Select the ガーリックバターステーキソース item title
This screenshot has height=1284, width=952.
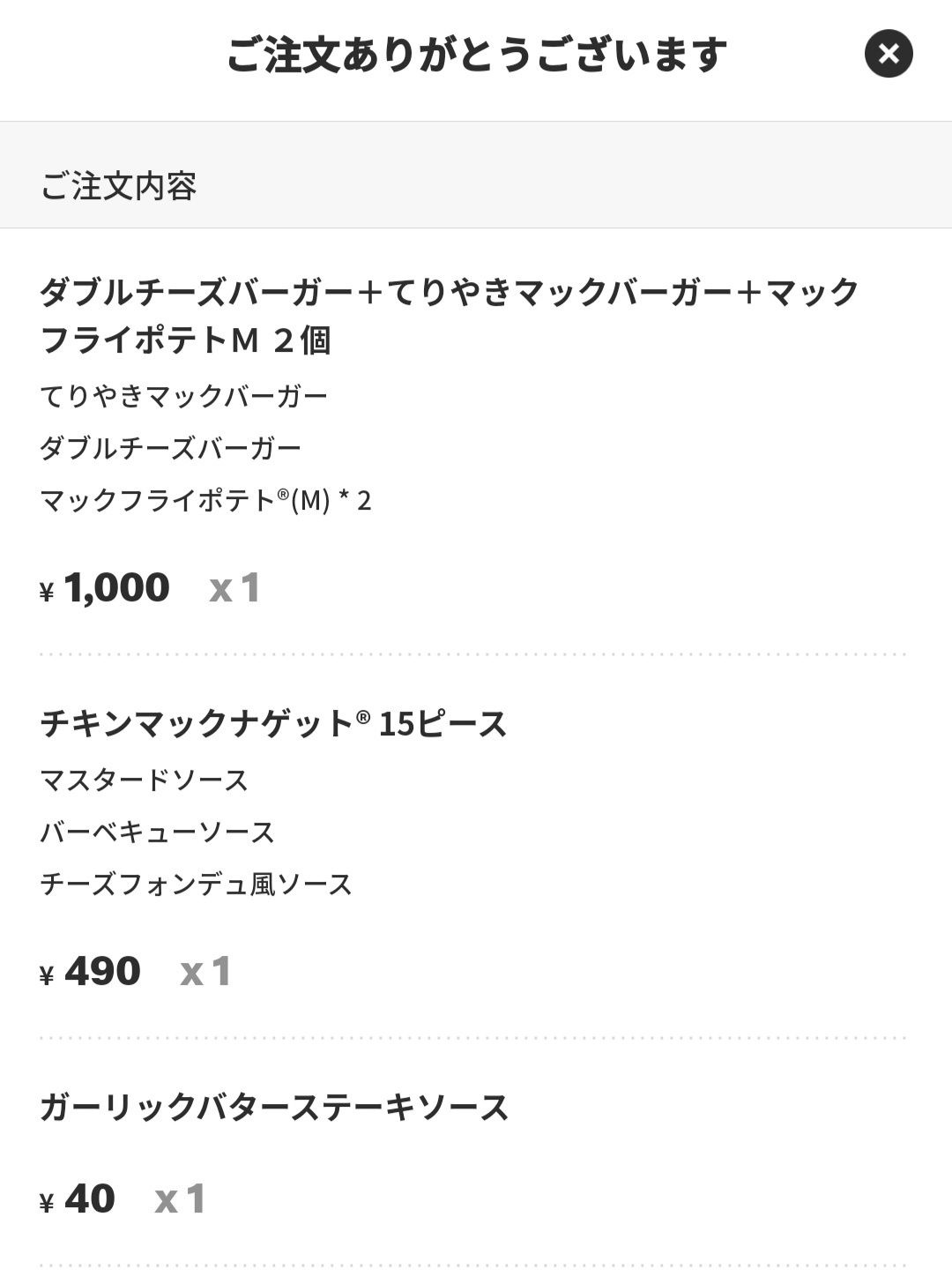[x=274, y=1107]
